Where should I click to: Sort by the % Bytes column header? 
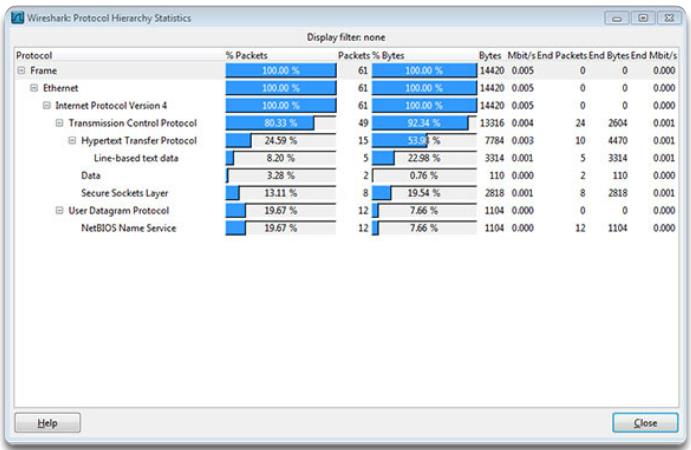coord(391,55)
